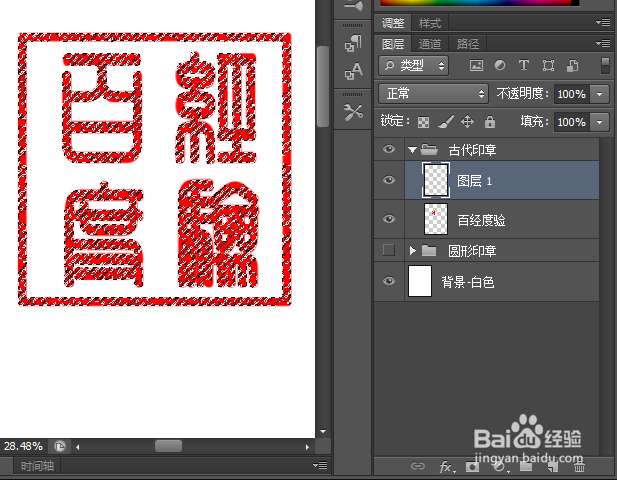Open the fill (填充) slider arrow
The image size is (617, 480).
point(599,122)
